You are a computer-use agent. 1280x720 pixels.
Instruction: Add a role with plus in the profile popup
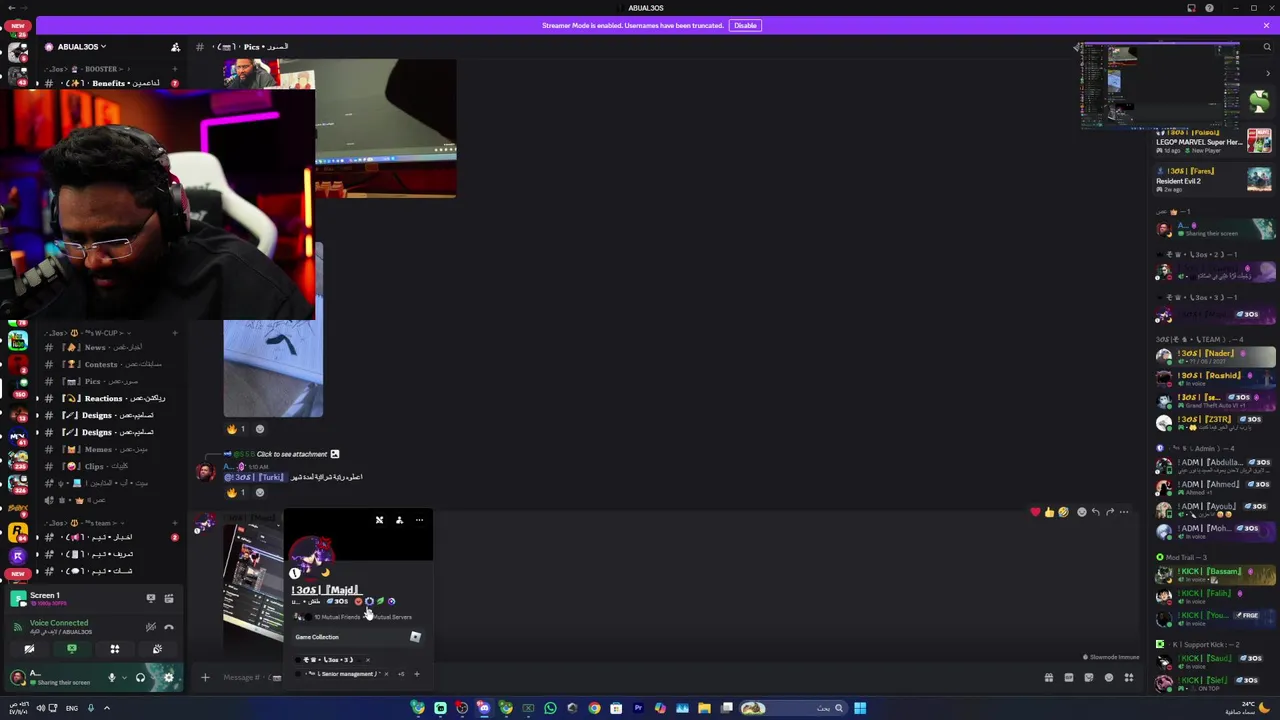[417, 674]
